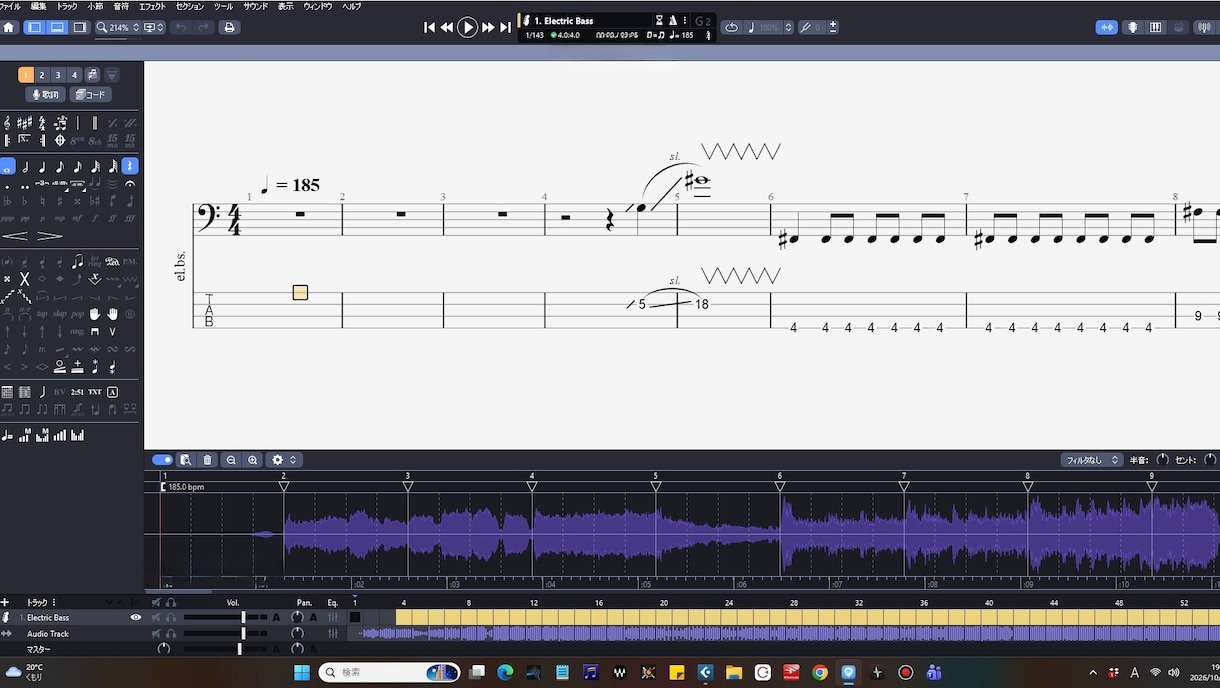Open the audio track settings gear dropdown
The height and width of the screenshot is (688, 1220).
click(282, 460)
